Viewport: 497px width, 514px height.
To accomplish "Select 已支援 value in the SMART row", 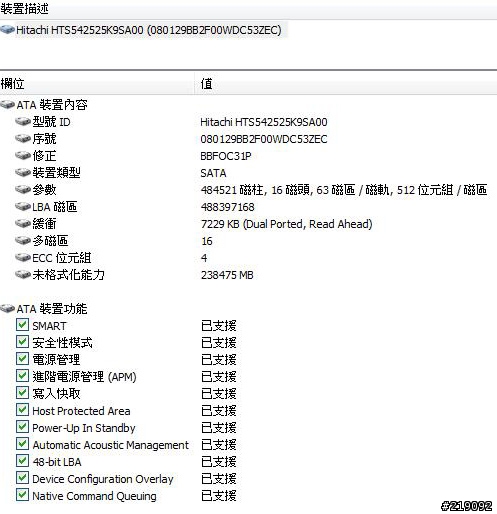I will click(x=219, y=326).
